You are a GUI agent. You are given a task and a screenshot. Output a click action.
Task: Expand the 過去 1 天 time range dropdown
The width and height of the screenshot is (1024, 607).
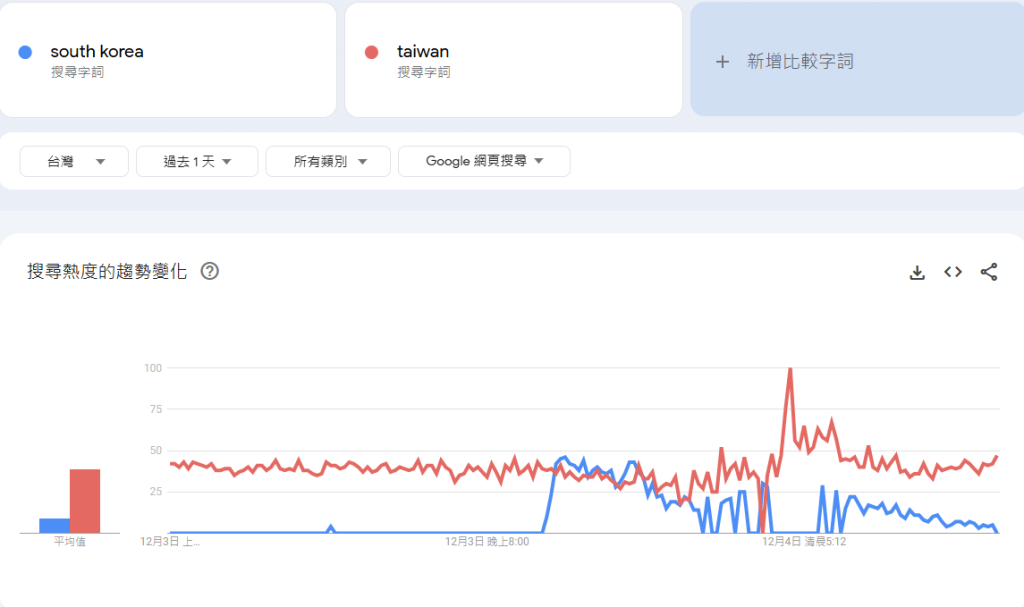coord(197,161)
